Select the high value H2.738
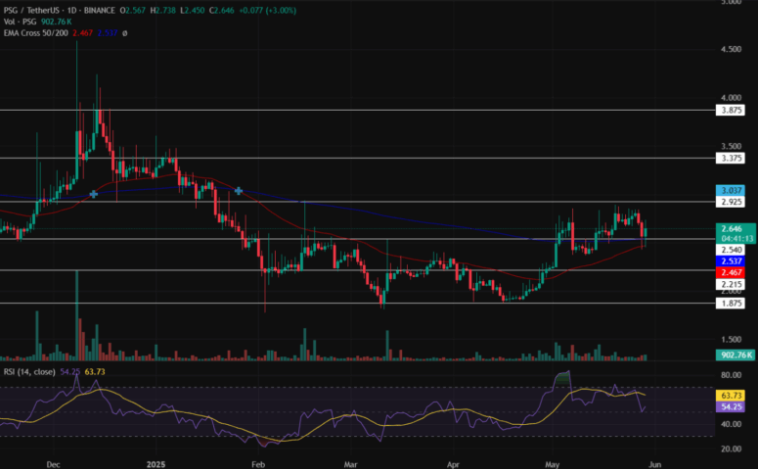The width and height of the screenshot is (758, 469). pos(163,10)
